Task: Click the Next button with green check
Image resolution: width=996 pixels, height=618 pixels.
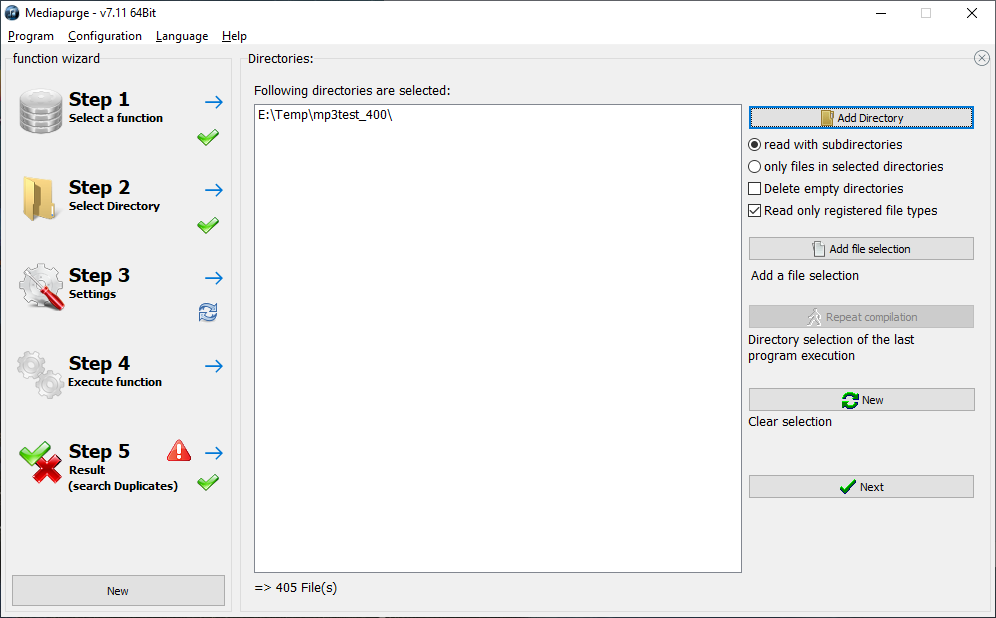Action: (861, 487)
